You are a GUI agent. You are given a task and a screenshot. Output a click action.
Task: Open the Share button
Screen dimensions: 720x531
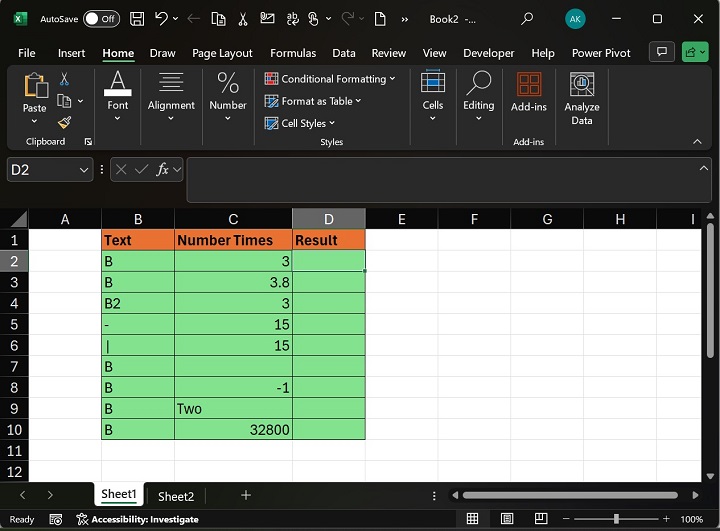click(x=694, y=52)
